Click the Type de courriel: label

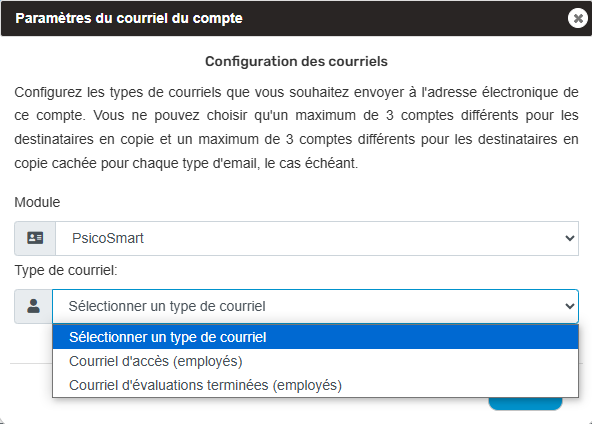point(66,270)
